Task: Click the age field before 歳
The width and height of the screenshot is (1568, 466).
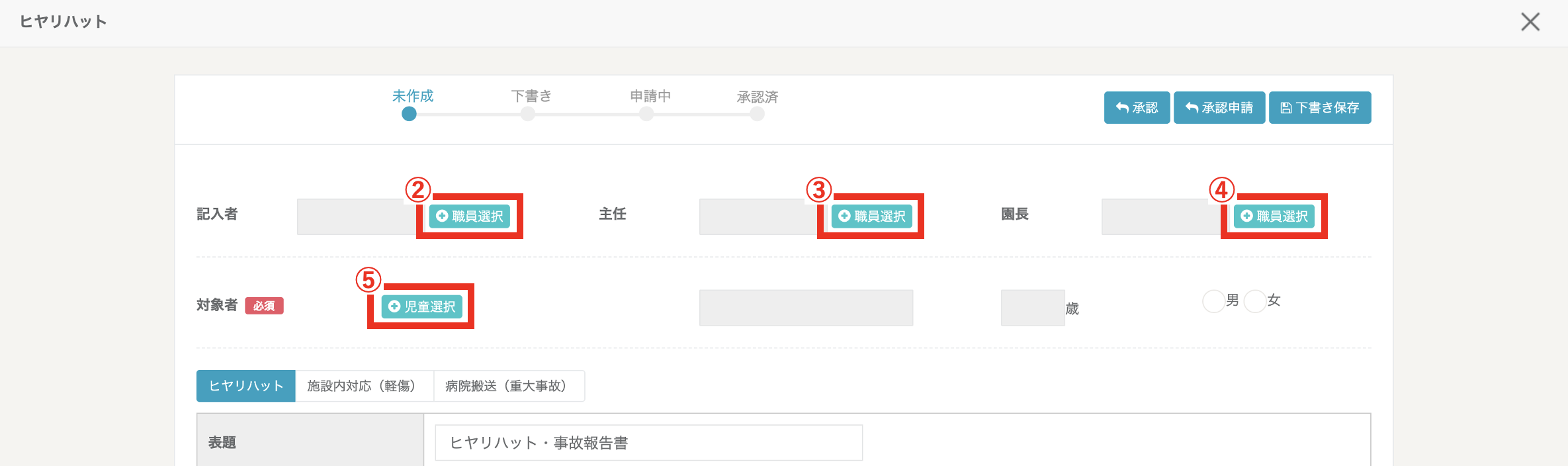Action: 1032,308
